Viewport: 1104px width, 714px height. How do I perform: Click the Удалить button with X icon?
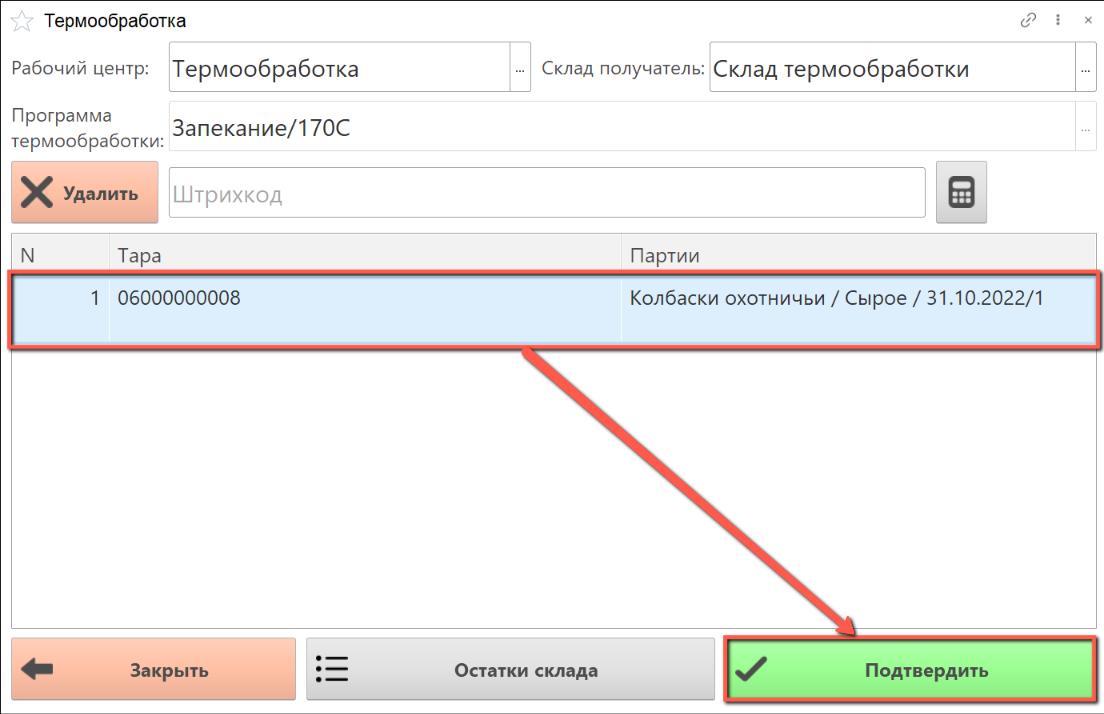(x=85, y=193)
